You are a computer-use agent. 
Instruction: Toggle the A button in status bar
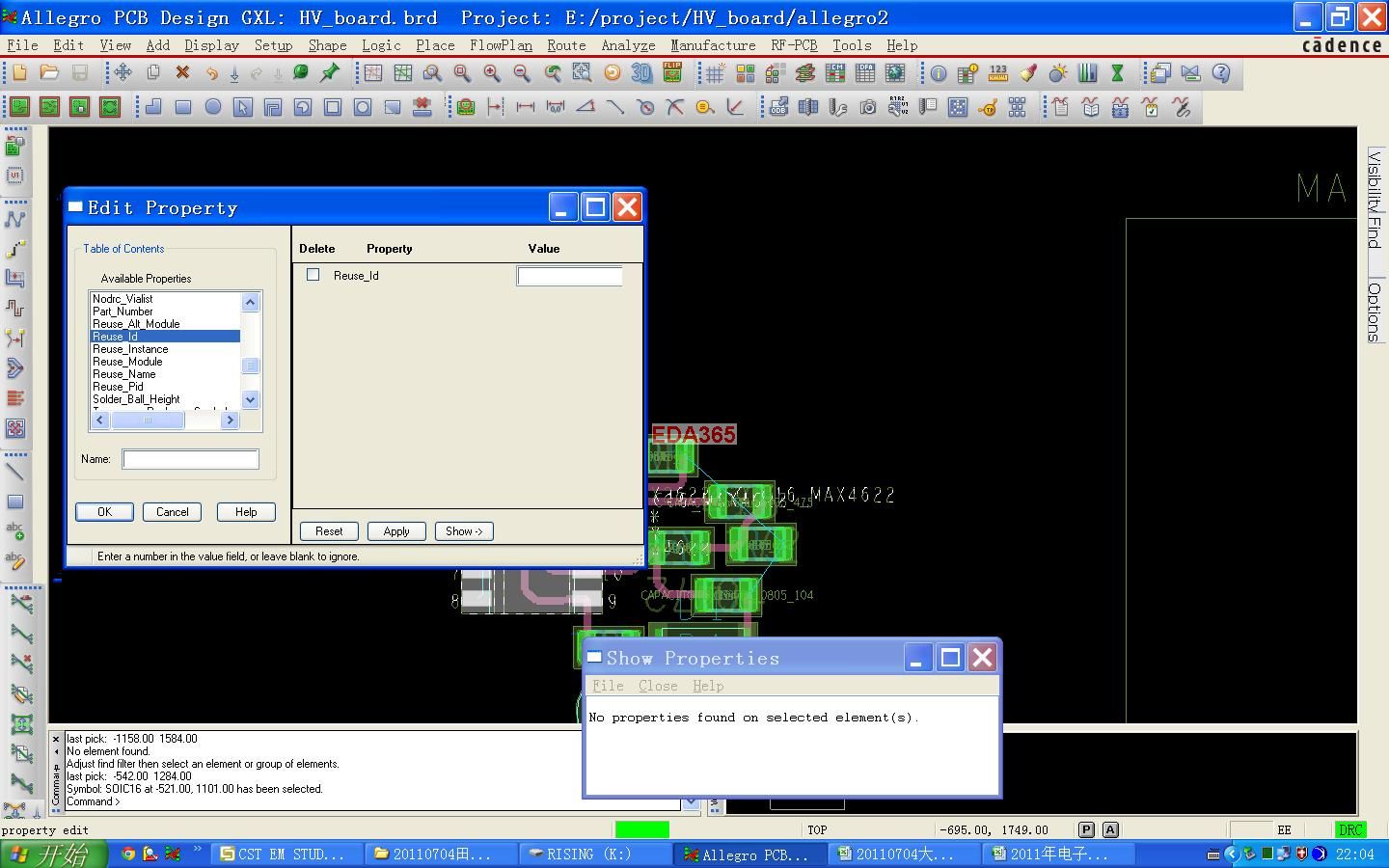[1110, 829]
